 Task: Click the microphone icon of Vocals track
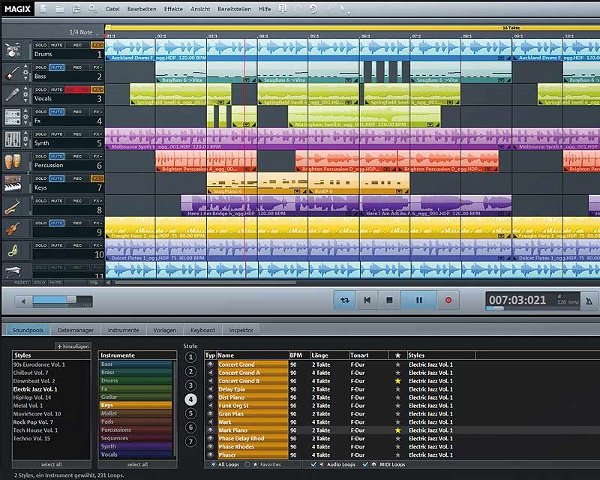coord(12,95)
